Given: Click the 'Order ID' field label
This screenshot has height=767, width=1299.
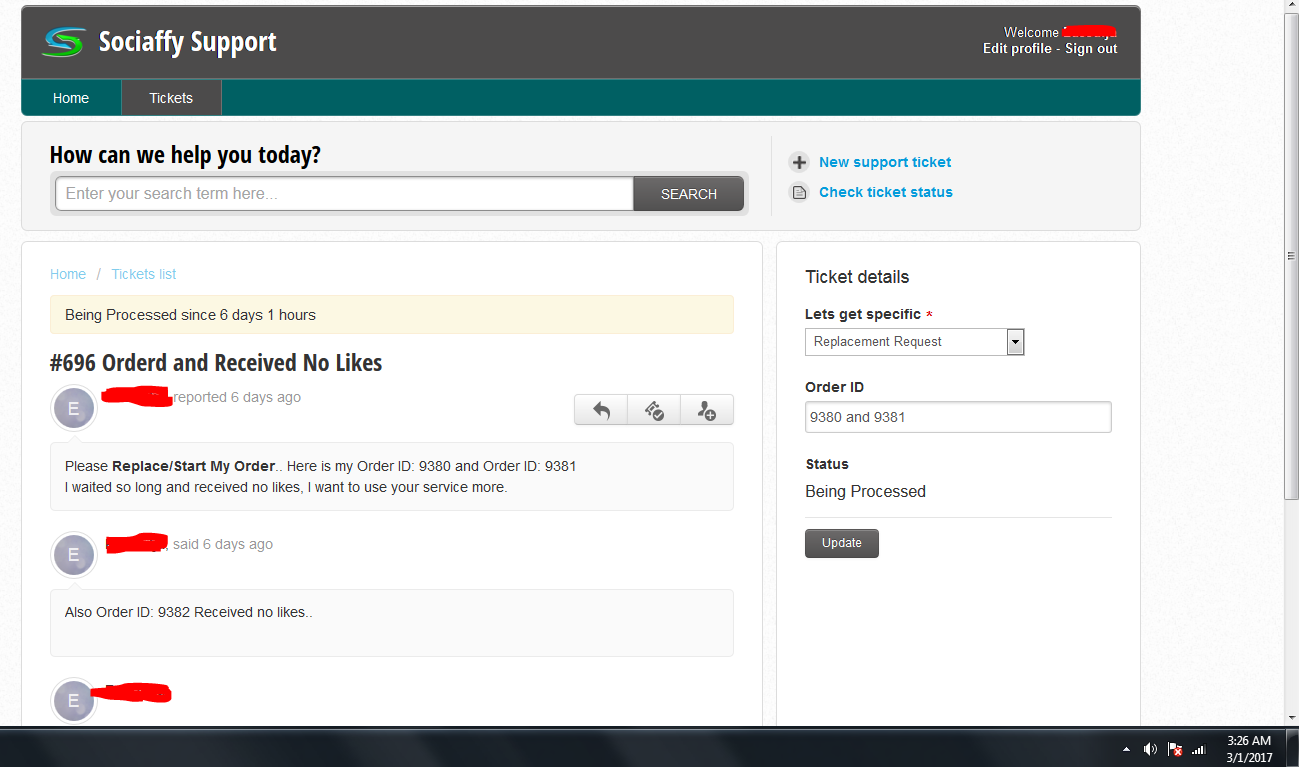Looking at the screenshot, I should [834, 387].
